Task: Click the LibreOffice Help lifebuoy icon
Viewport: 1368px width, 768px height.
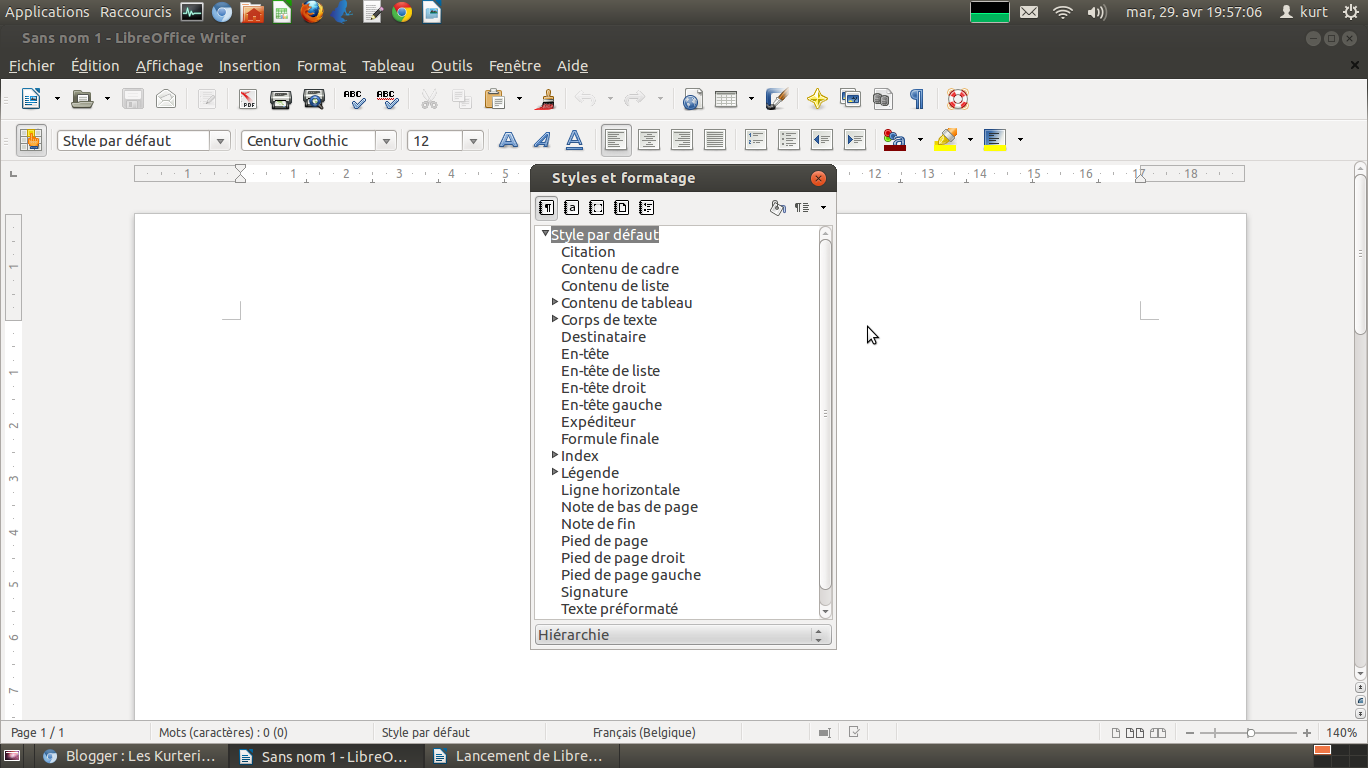Action: (x=957, y=99)
